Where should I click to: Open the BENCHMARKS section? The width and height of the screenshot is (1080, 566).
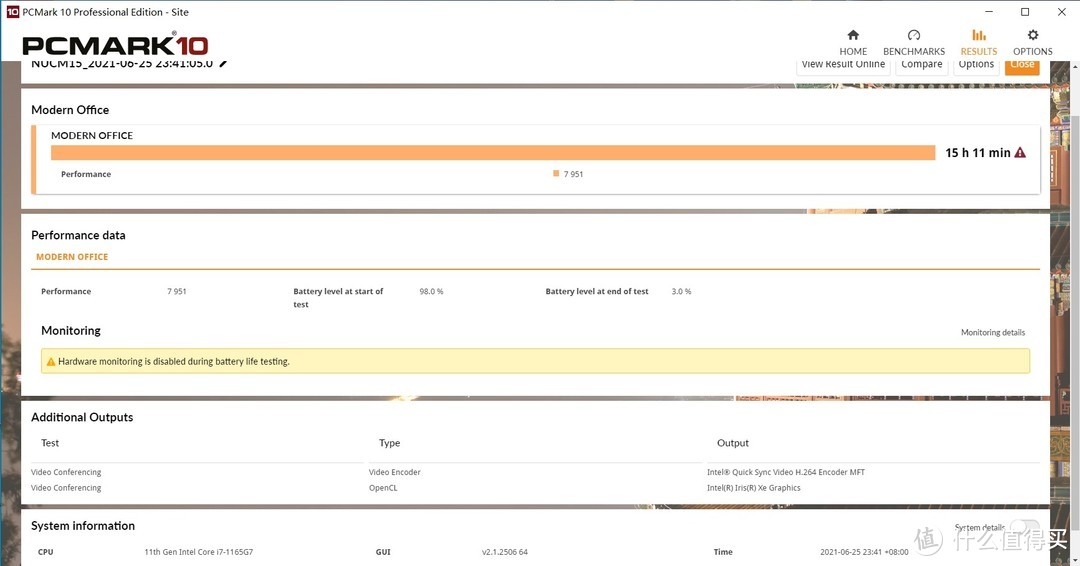point(913,42)
